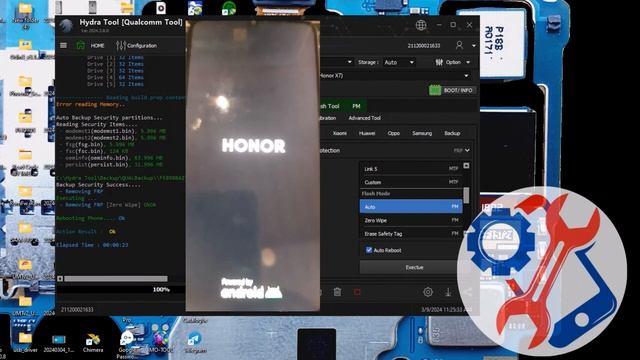Switch to the Flash Tool tab
Image resolution: width=640 pixels, height=360 pixels.
coord(330,106)
